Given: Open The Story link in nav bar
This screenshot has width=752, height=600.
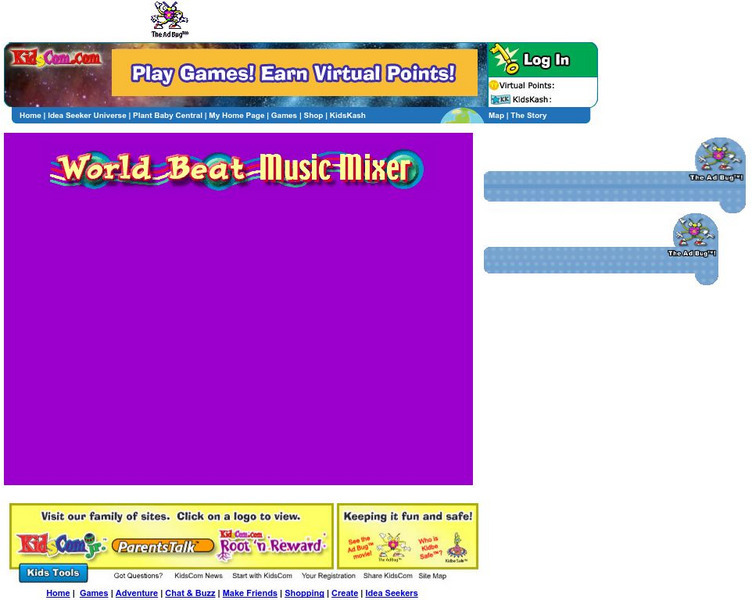Looking at the screenshot, I should pos(529,115).
